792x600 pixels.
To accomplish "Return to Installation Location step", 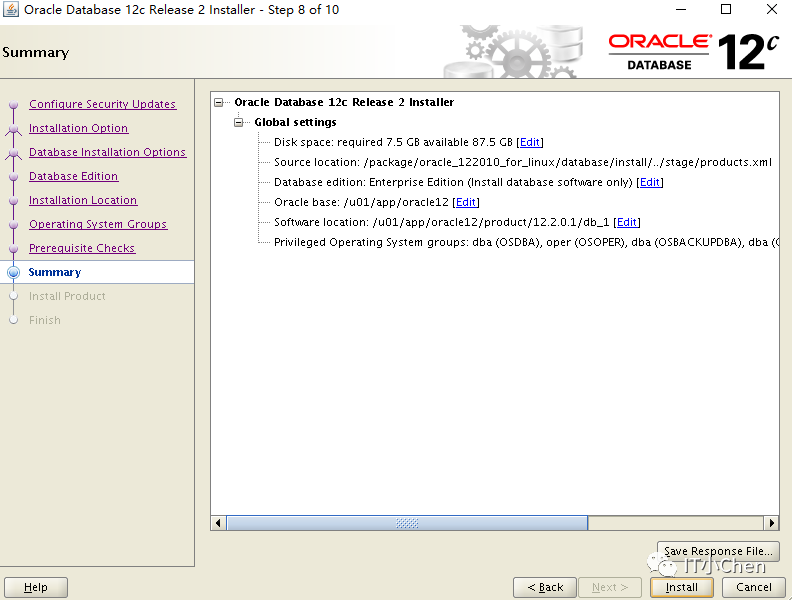I will coord(83,200).
